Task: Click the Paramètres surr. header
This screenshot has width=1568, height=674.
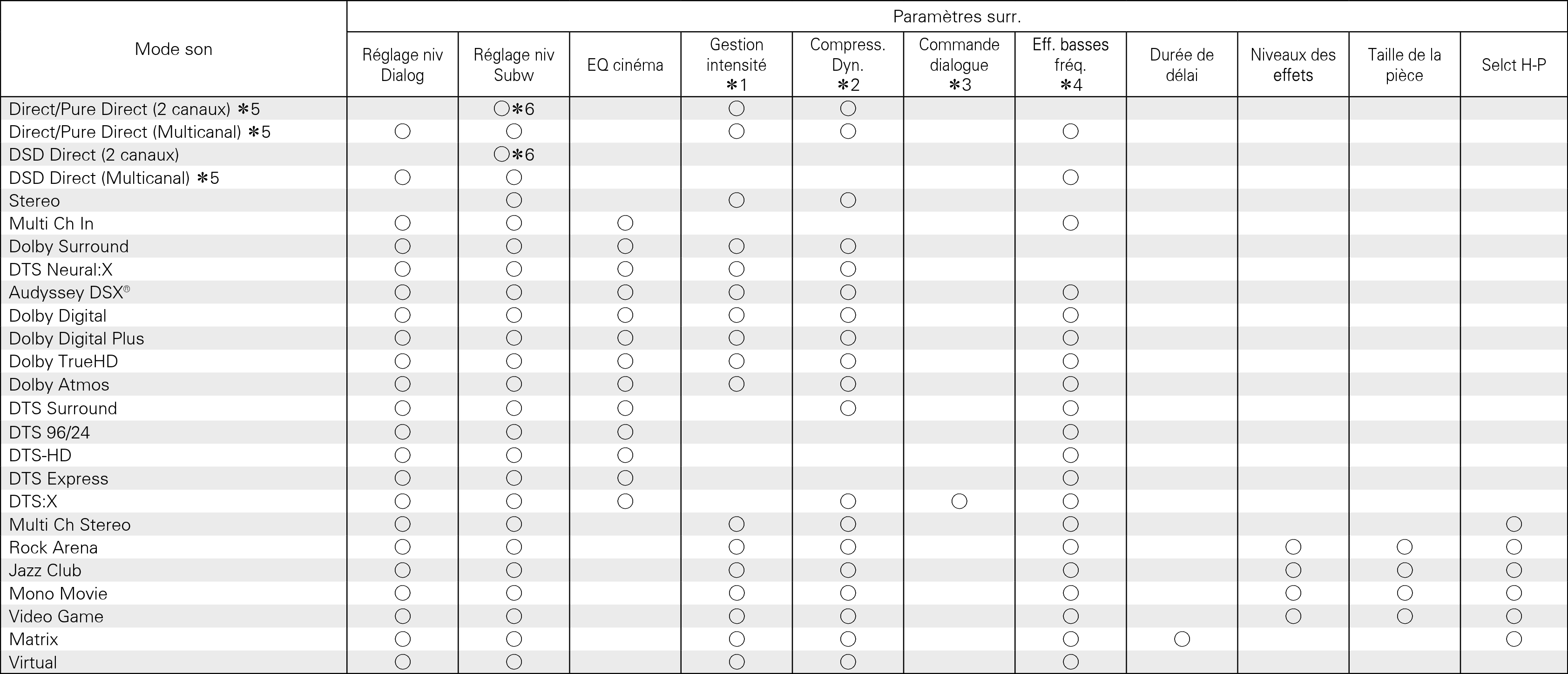Action: tap(957, 17)
